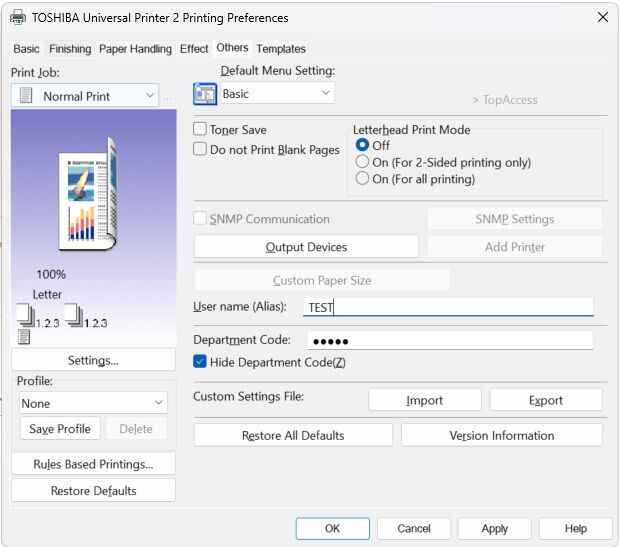
Task: Open the Print Job dropdown
Action: click(x=150, y=96)
